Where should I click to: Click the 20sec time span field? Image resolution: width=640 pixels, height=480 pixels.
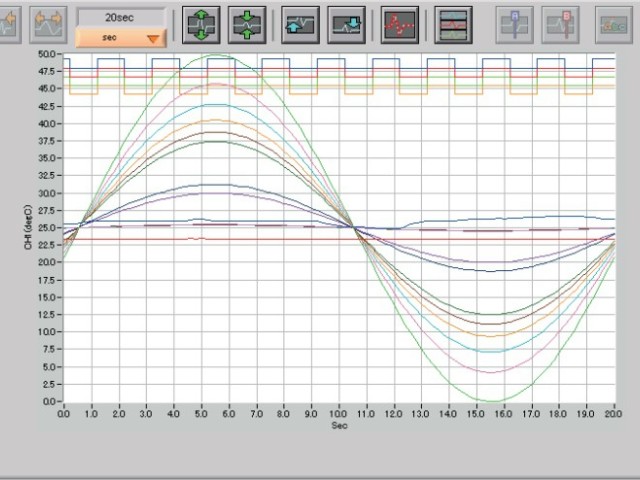click(x=121, y=17)
